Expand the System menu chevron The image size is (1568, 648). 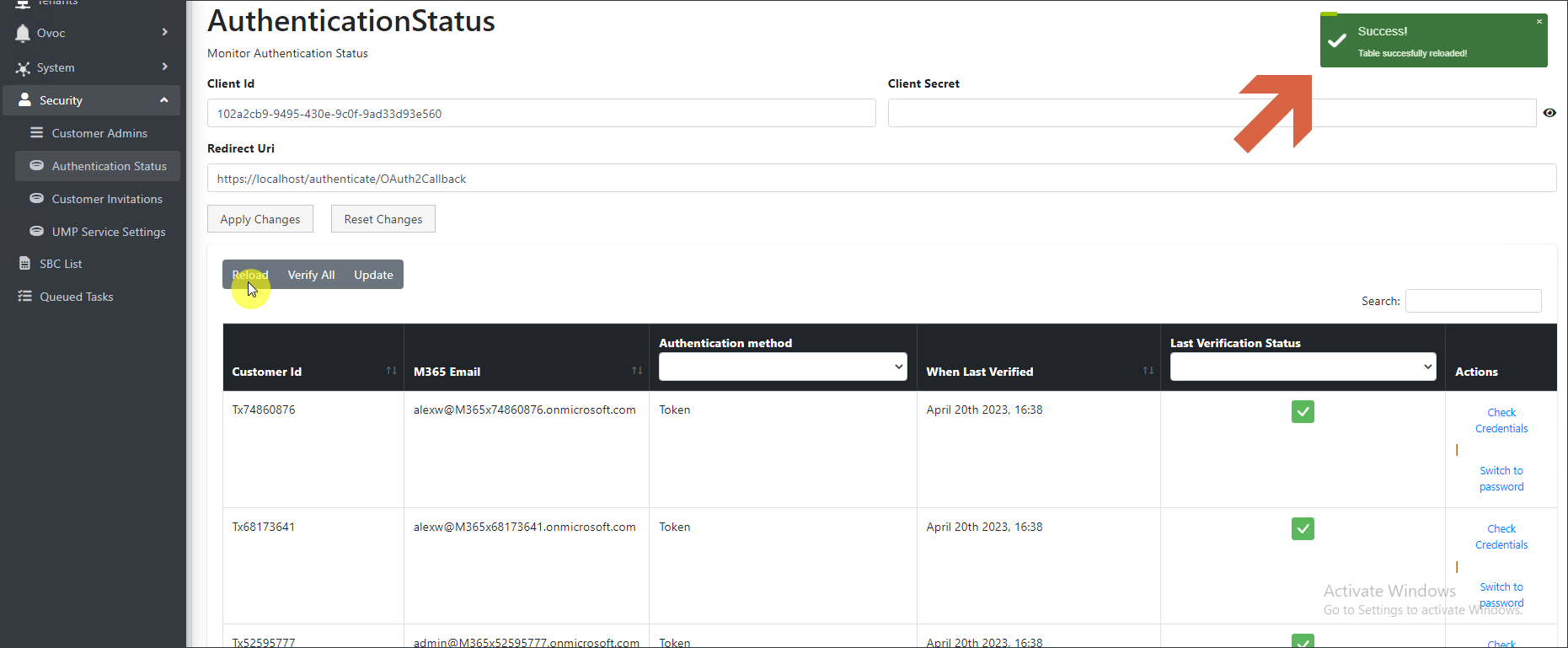click(x=164, y=67)
